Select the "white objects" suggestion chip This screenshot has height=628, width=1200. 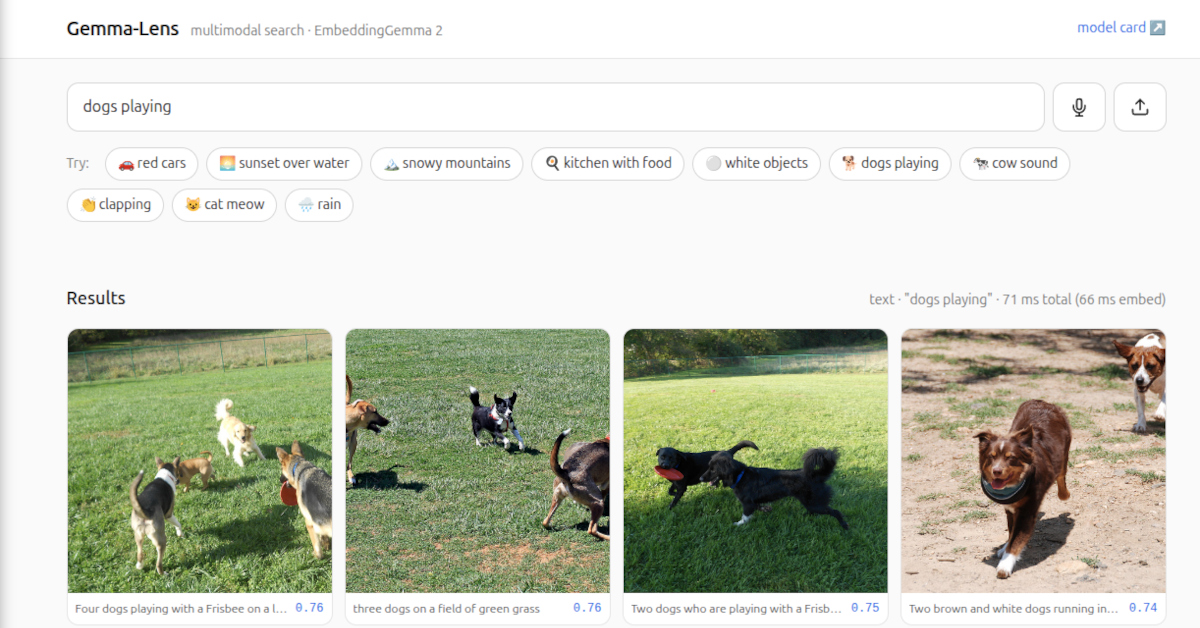click(756, 163)
